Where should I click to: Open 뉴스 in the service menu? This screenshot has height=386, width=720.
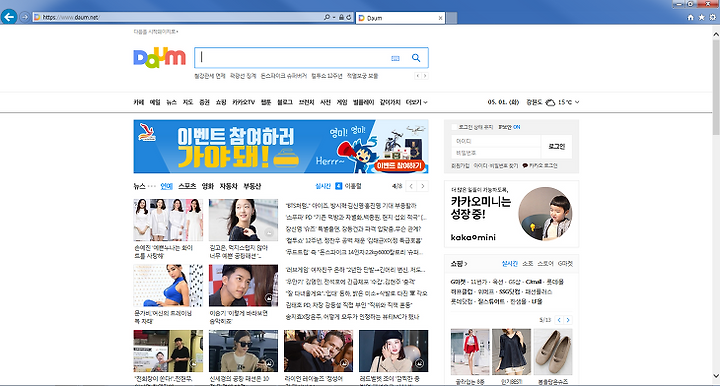pyautogui.click(x=171, y=102)
